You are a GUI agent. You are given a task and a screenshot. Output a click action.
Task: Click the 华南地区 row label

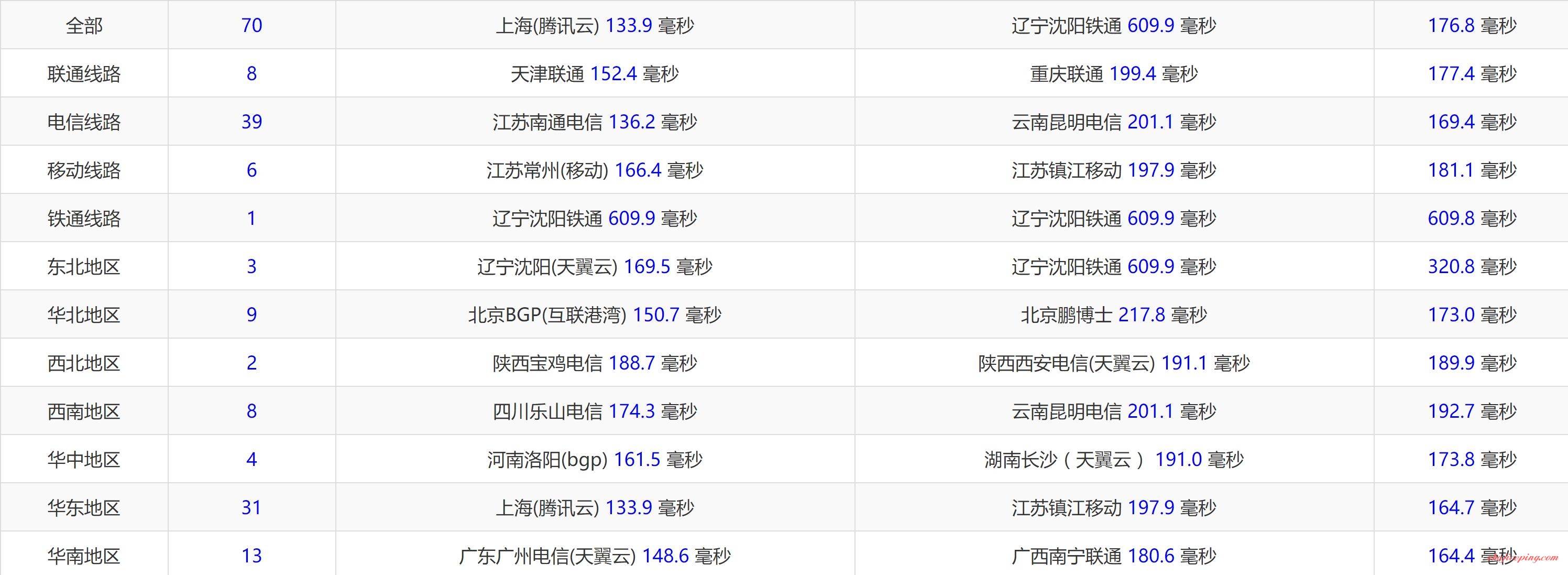(x=84, y=556)
